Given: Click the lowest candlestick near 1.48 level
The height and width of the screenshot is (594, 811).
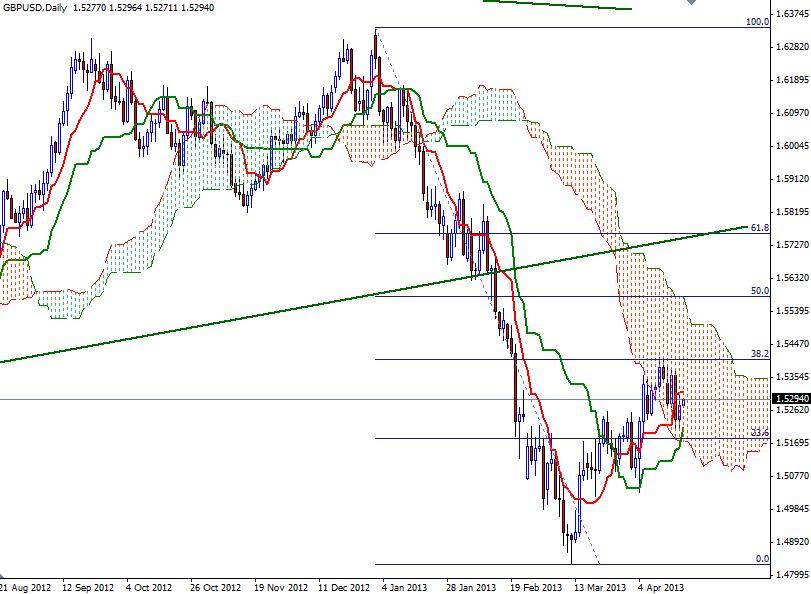Looking at the screenshot, I should point(570,540).
